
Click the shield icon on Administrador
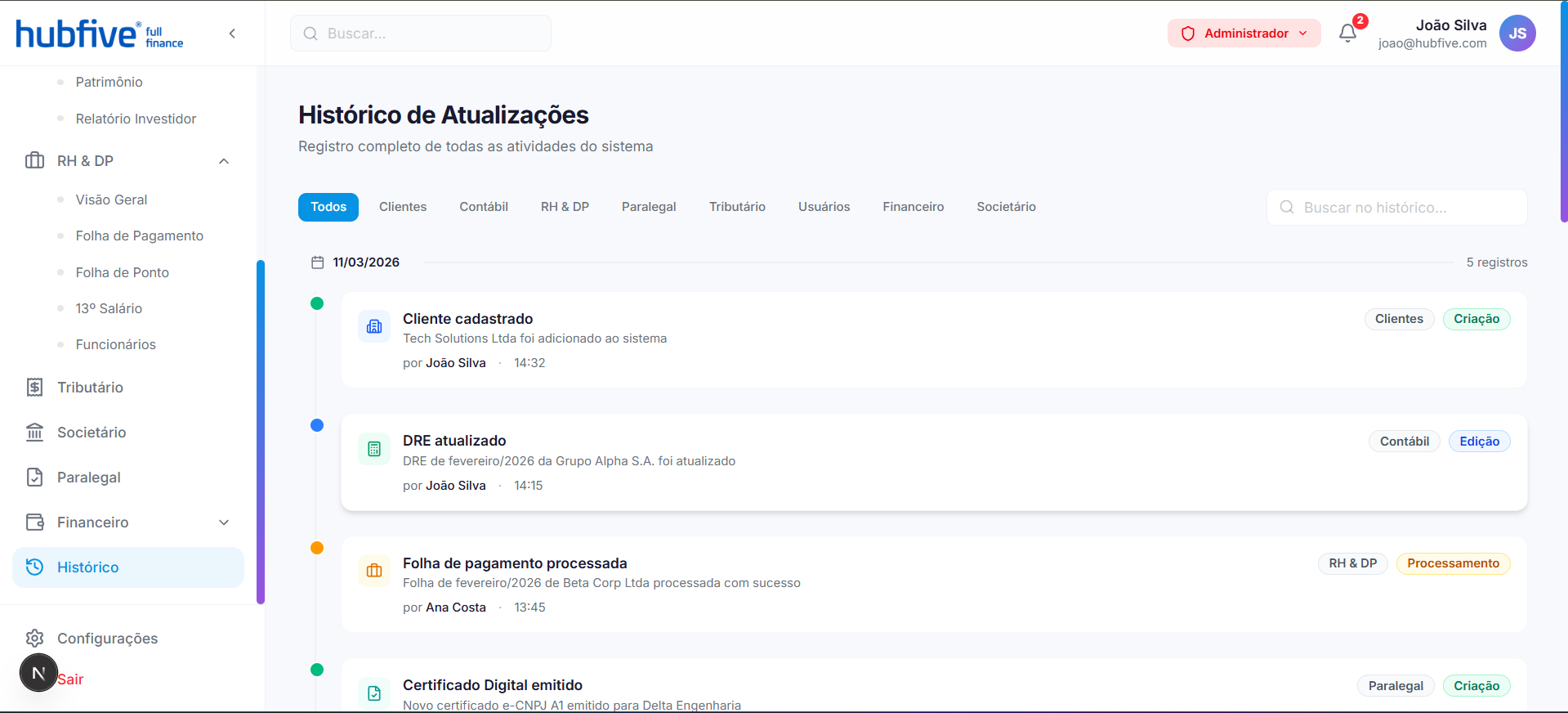(1188, 34)
